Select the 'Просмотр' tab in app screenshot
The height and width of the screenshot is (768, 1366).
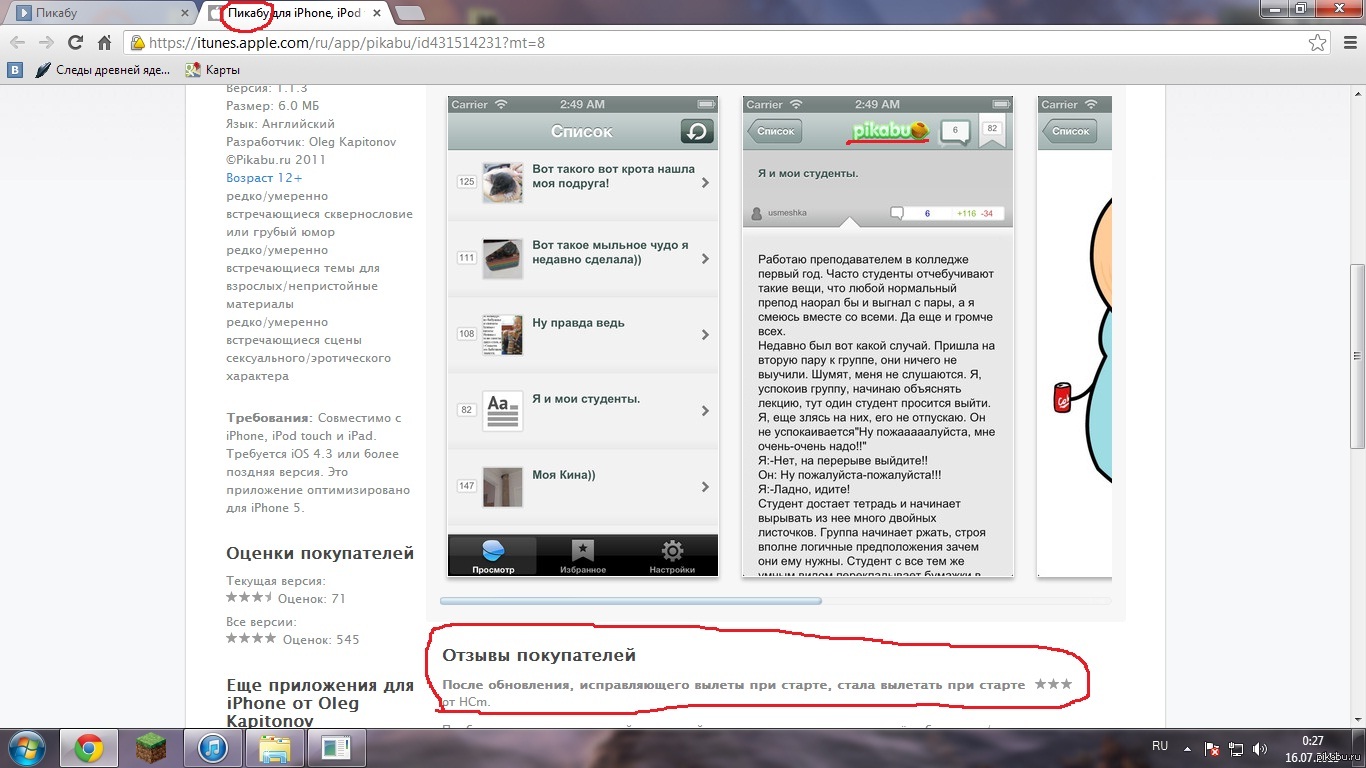pyautogui.click(x=493, y=556)
